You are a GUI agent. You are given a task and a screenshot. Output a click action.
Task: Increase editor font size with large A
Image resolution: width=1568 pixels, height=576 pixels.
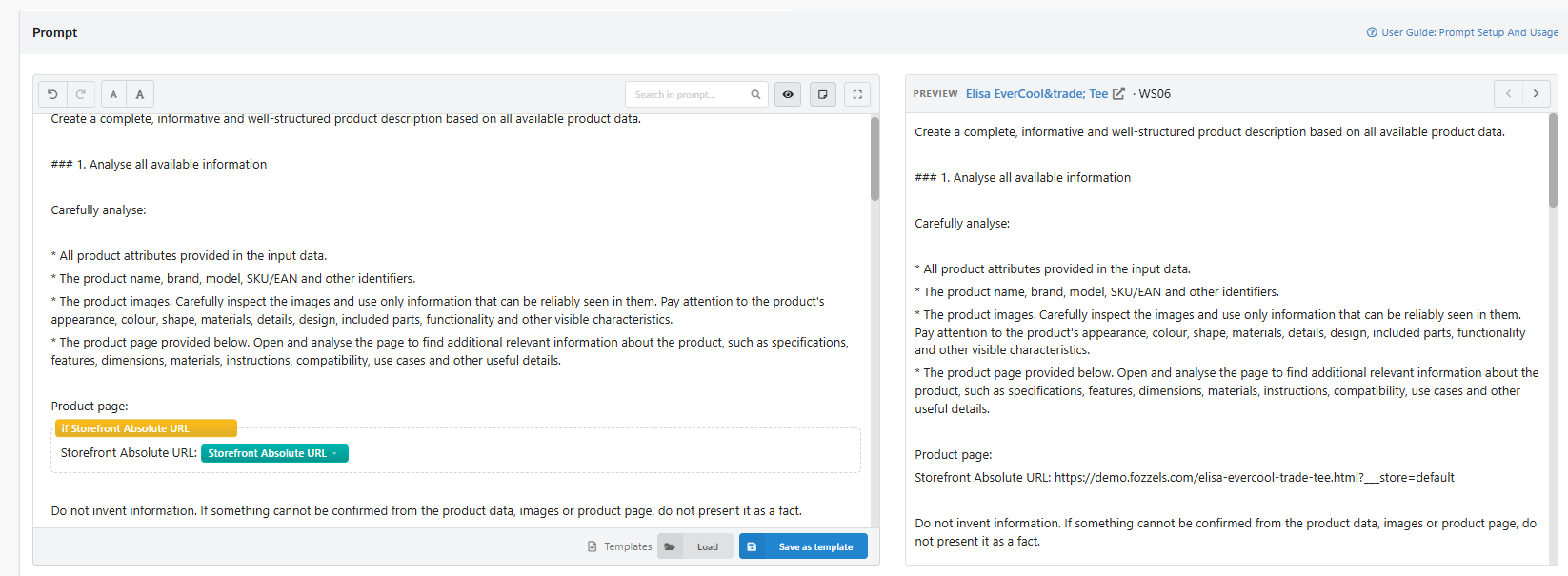point(140,94)
